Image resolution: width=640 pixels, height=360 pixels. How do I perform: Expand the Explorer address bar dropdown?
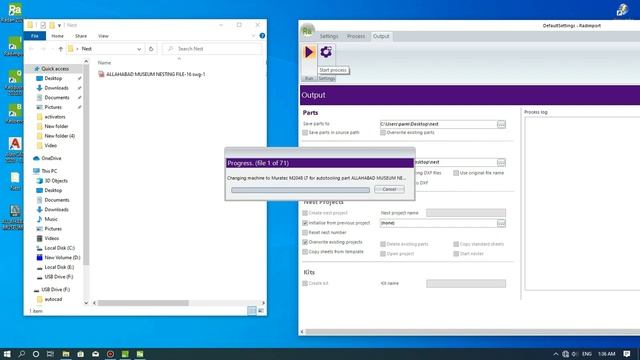click(139, 49)
